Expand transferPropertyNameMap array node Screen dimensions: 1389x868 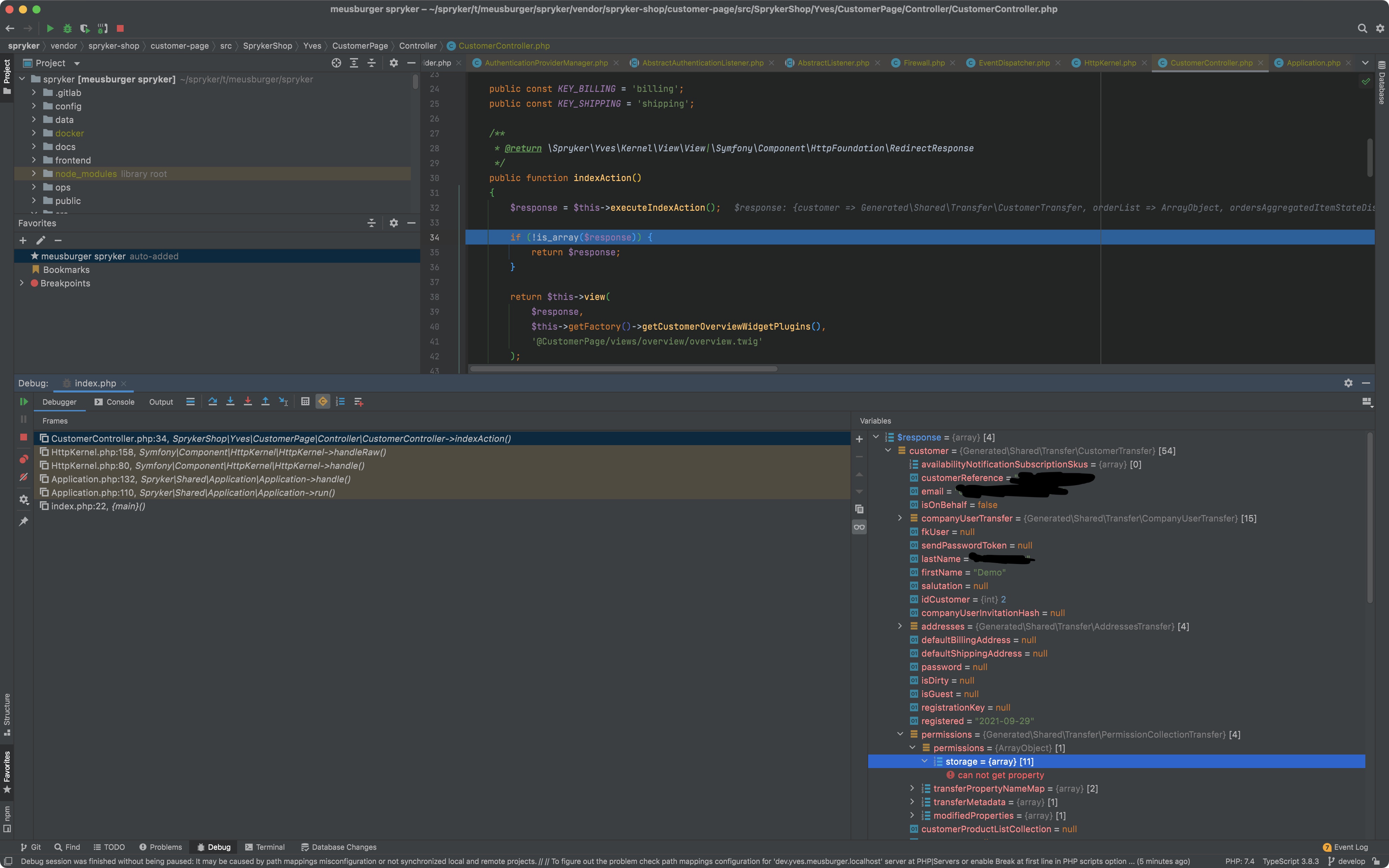tap(912, 788)
